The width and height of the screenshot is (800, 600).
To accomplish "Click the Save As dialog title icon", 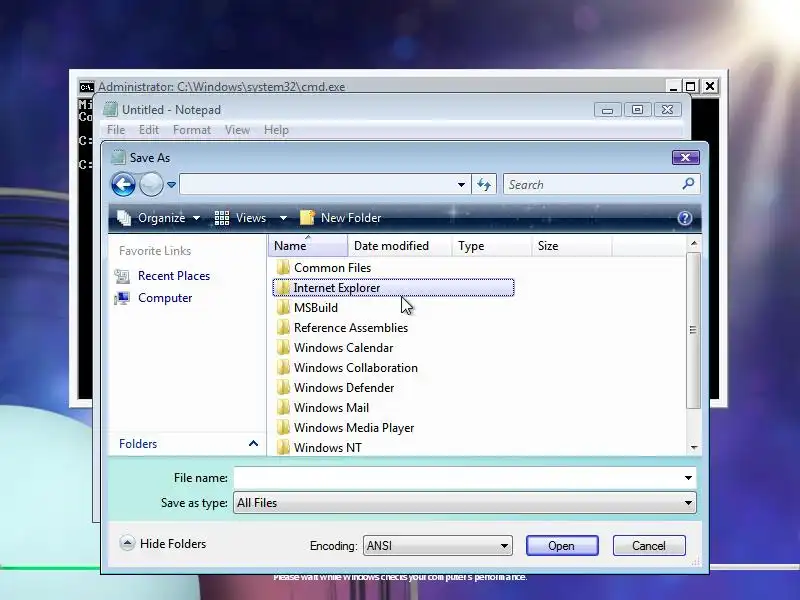I will coord(118,157).
